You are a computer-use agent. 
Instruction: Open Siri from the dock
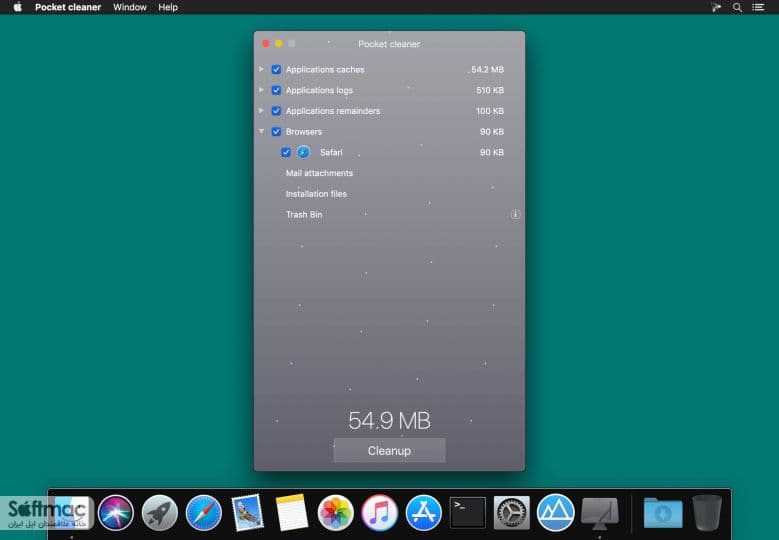(116, 513)
